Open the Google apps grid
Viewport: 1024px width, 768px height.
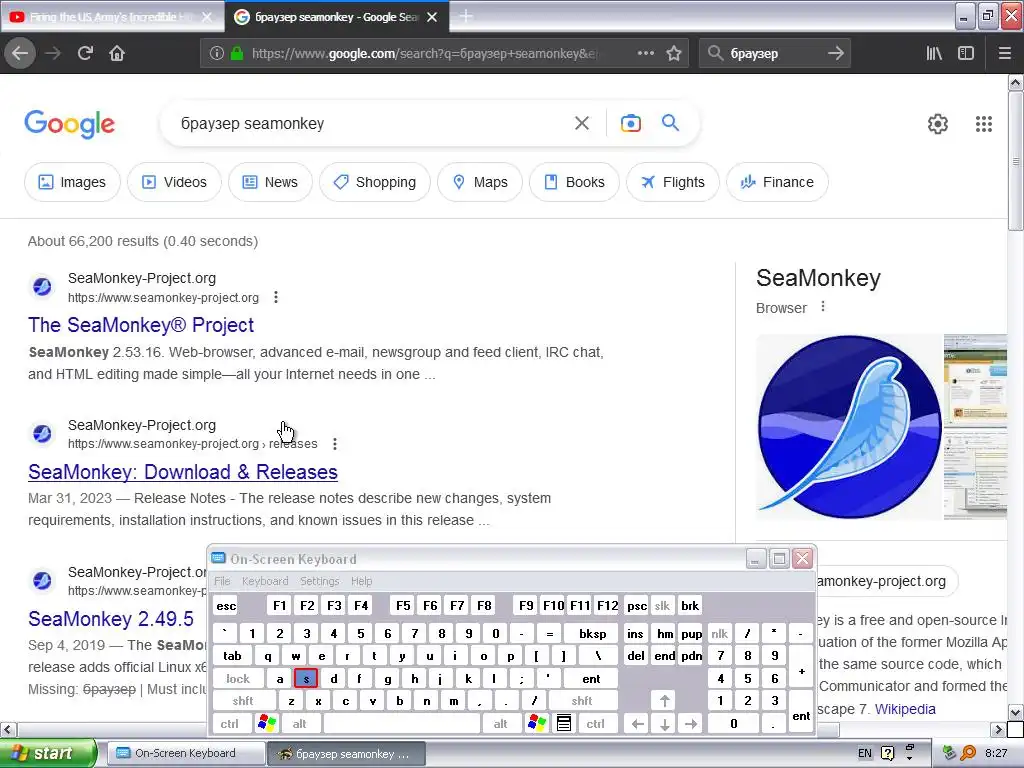pyautogui.click(x=984, y=123)
